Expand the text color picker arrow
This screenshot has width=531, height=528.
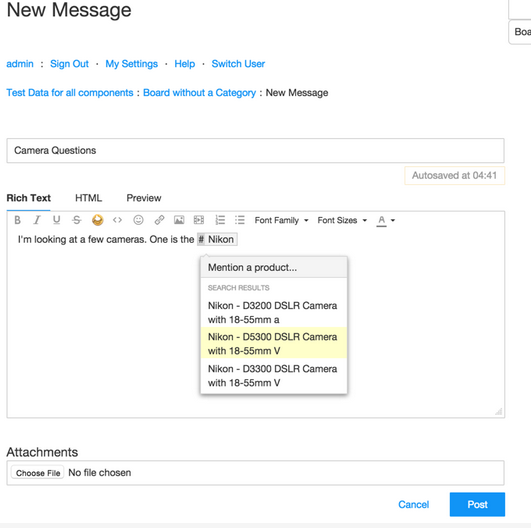pyautogui.click(x=393, y=220)
